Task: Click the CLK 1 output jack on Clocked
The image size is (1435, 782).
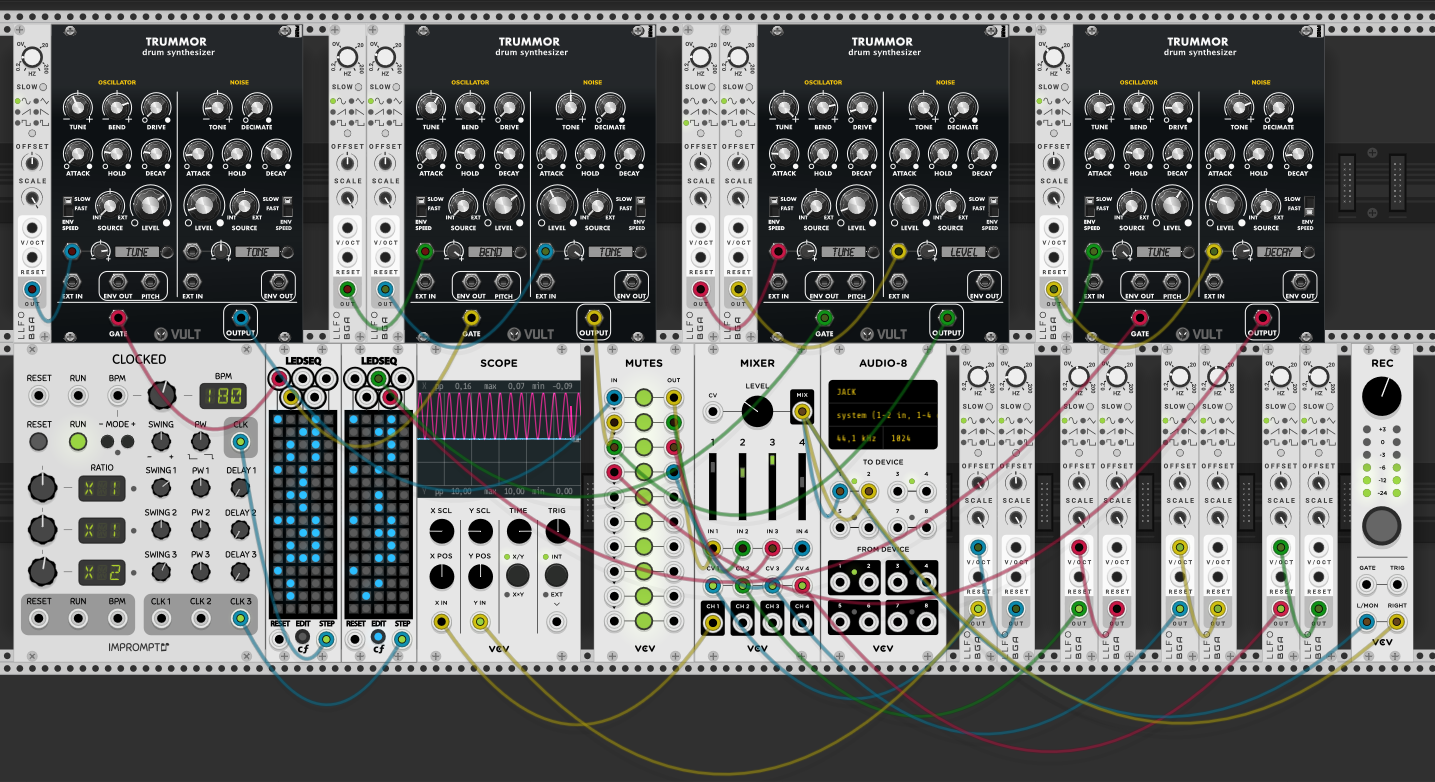Action: coord(161,619)
